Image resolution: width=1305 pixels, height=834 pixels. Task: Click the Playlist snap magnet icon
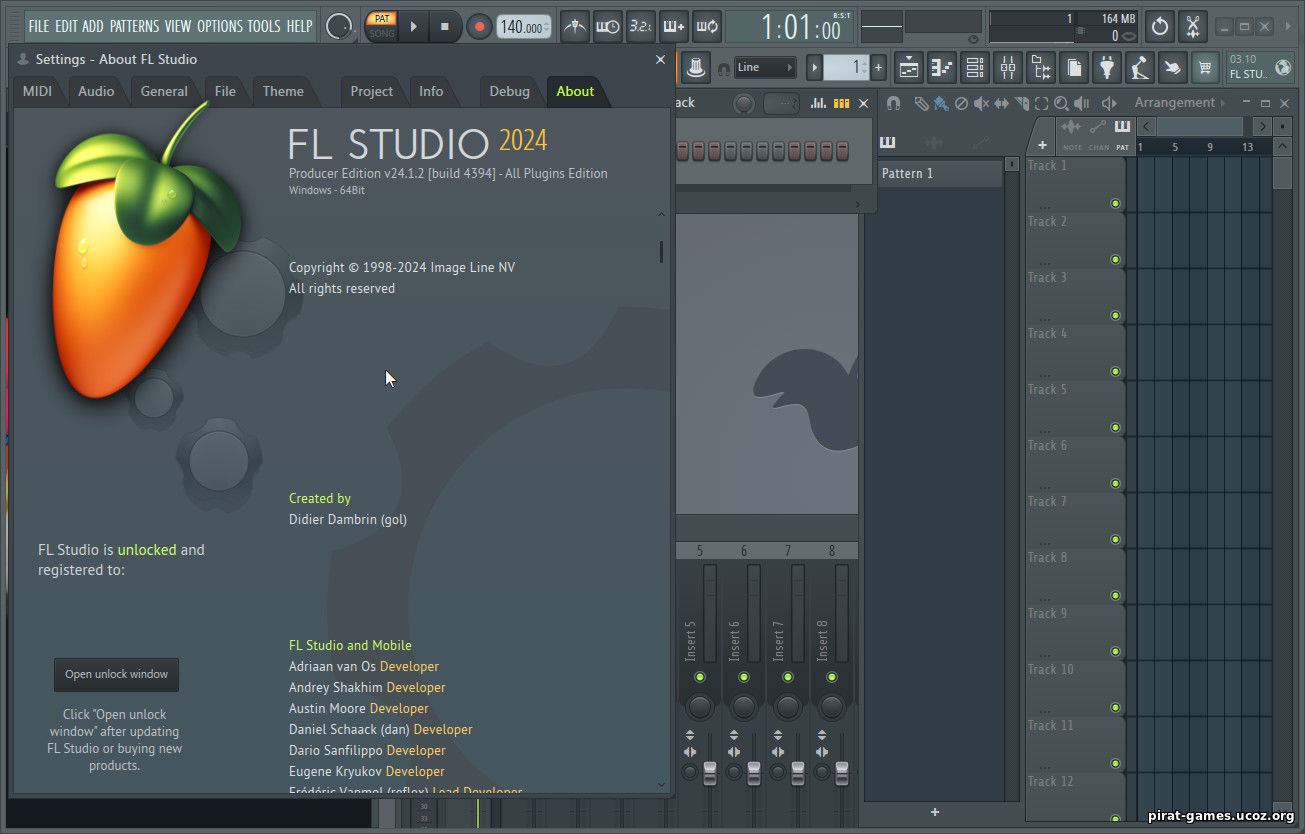click(x=894, y=103)
